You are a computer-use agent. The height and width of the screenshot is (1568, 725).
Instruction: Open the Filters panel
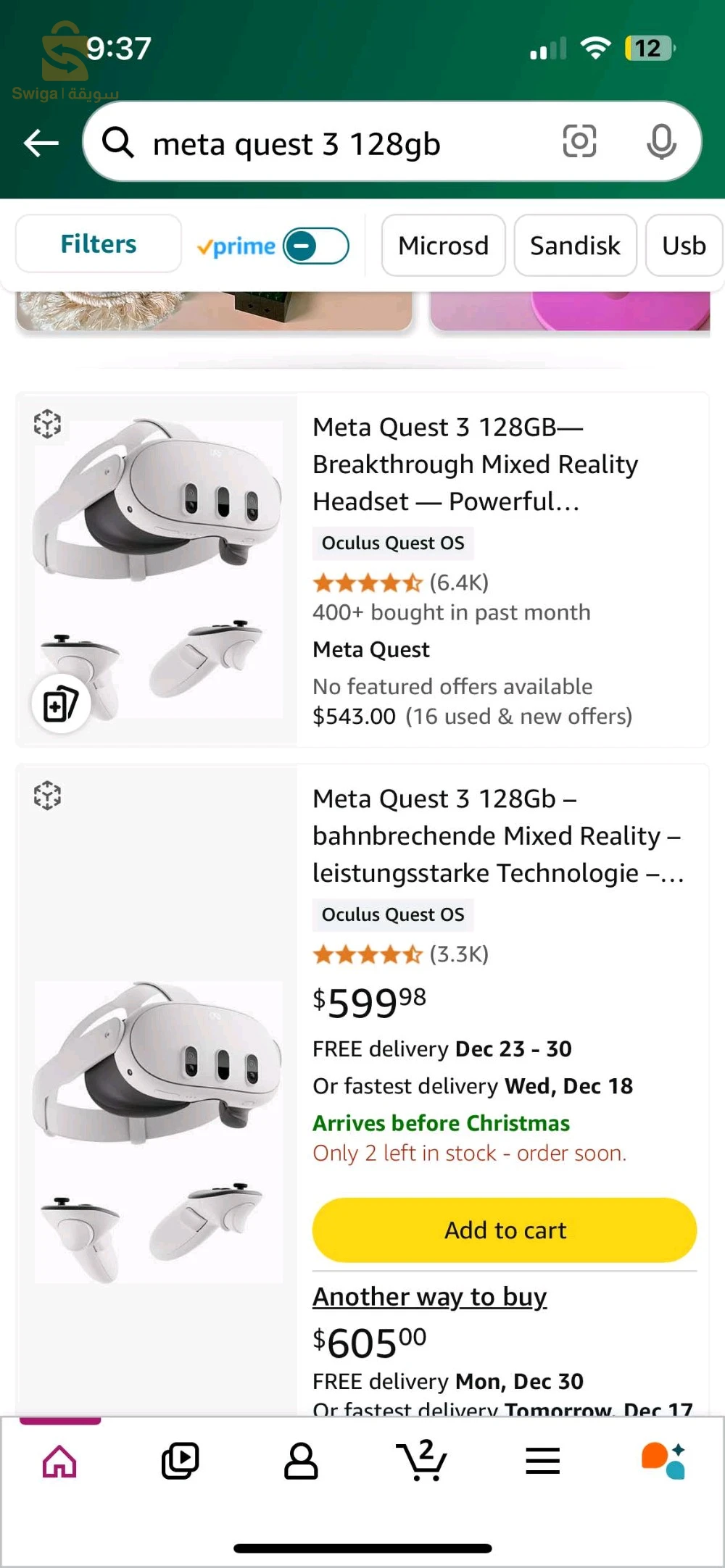[x=99, y=244]
